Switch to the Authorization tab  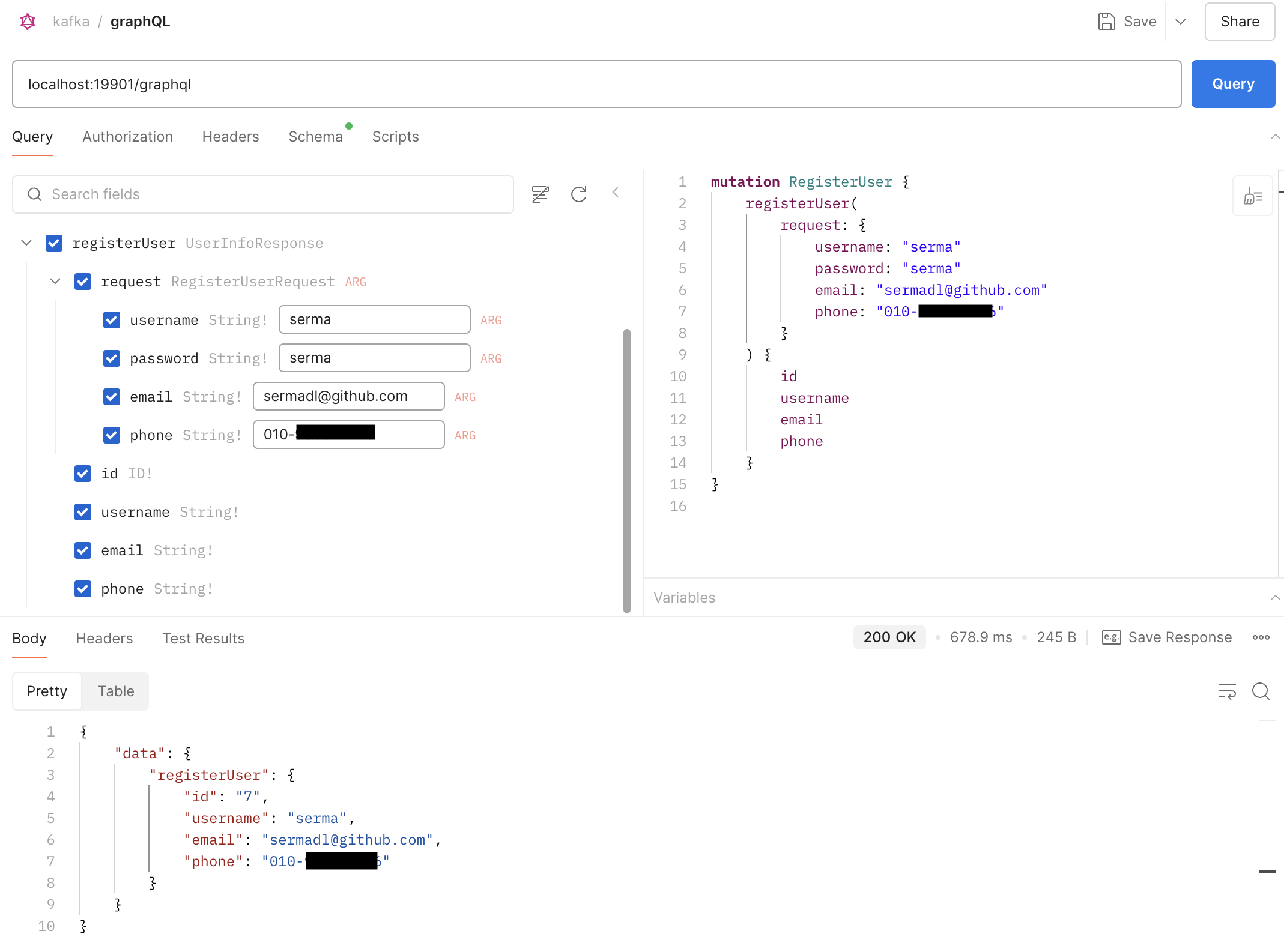127,137
